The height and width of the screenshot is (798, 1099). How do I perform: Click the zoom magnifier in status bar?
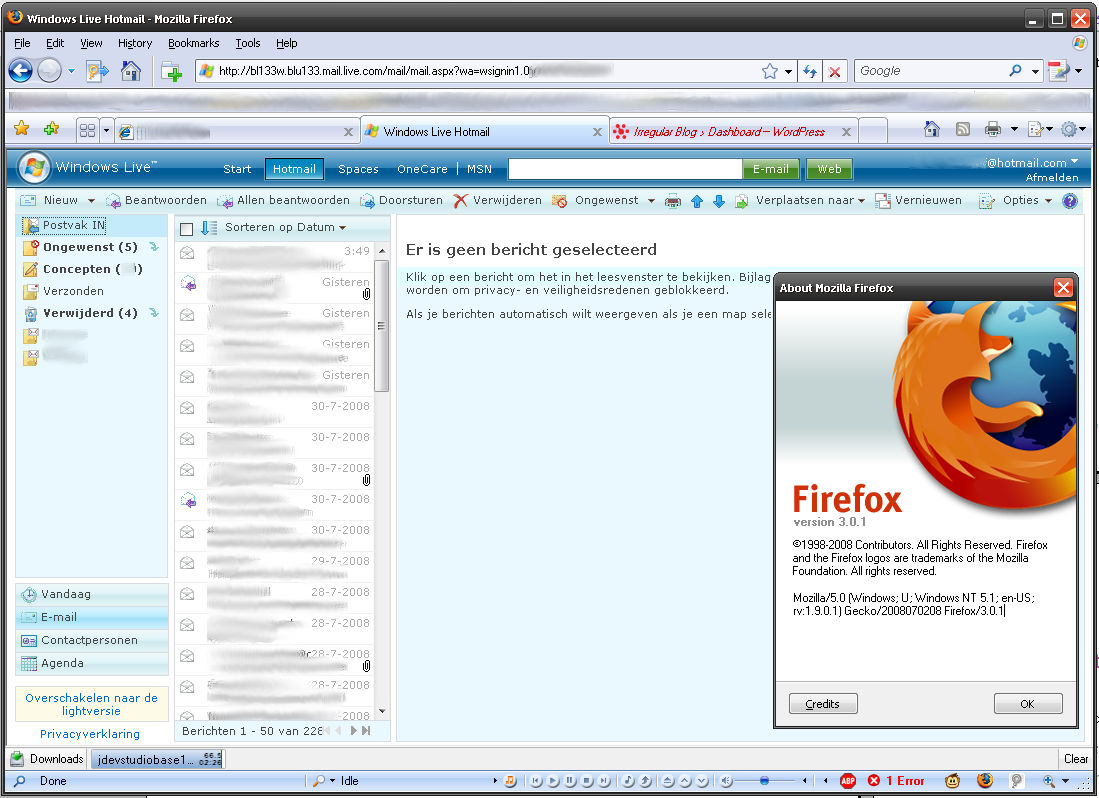pos(1049,780)
